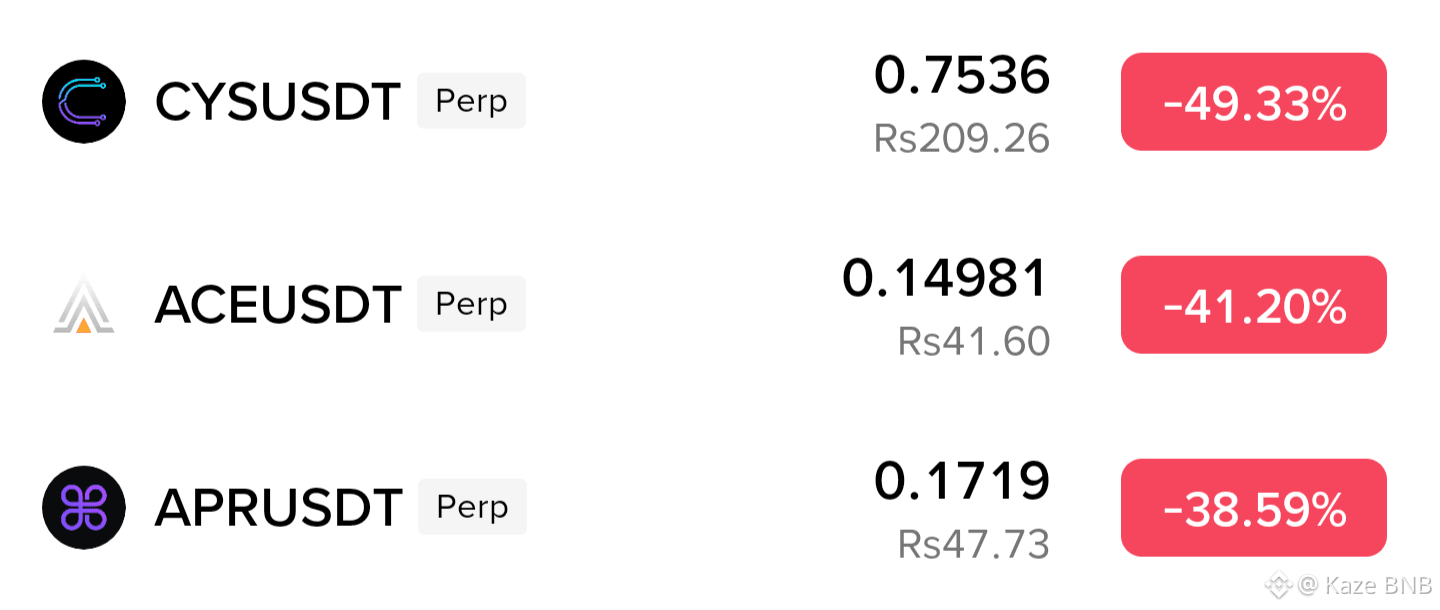The height and width of the screenshot is (610, 1440).
Task: Toggle the -38.59% change badge
Action: tap(1254, 508)
